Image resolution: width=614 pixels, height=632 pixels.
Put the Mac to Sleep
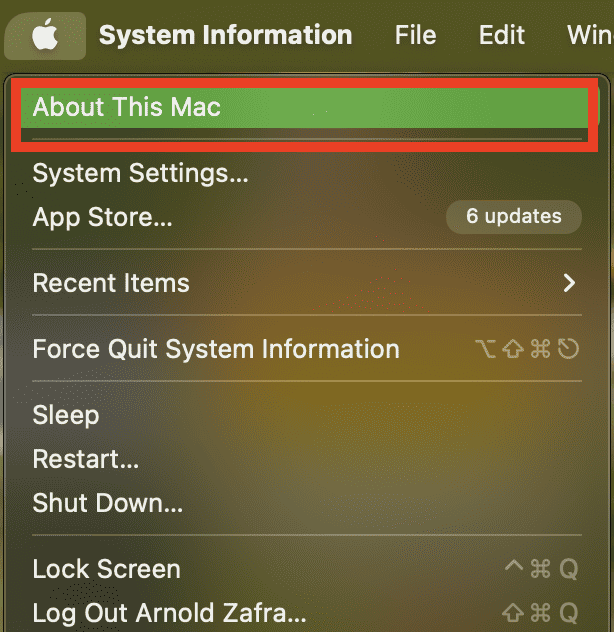point(66,415)
